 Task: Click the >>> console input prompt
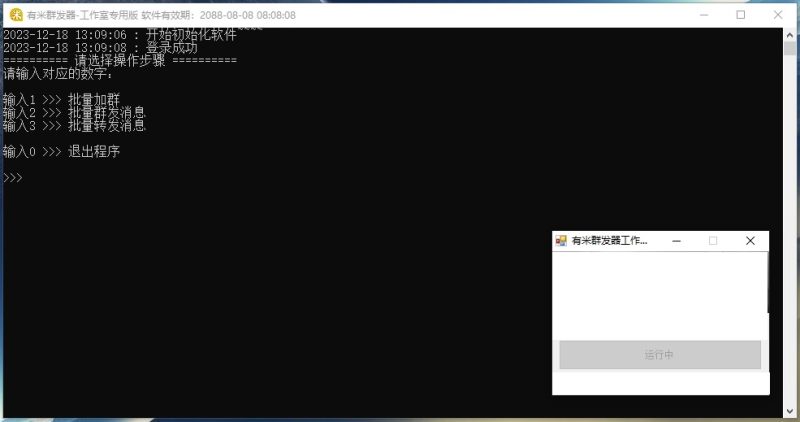pos(13,178)
